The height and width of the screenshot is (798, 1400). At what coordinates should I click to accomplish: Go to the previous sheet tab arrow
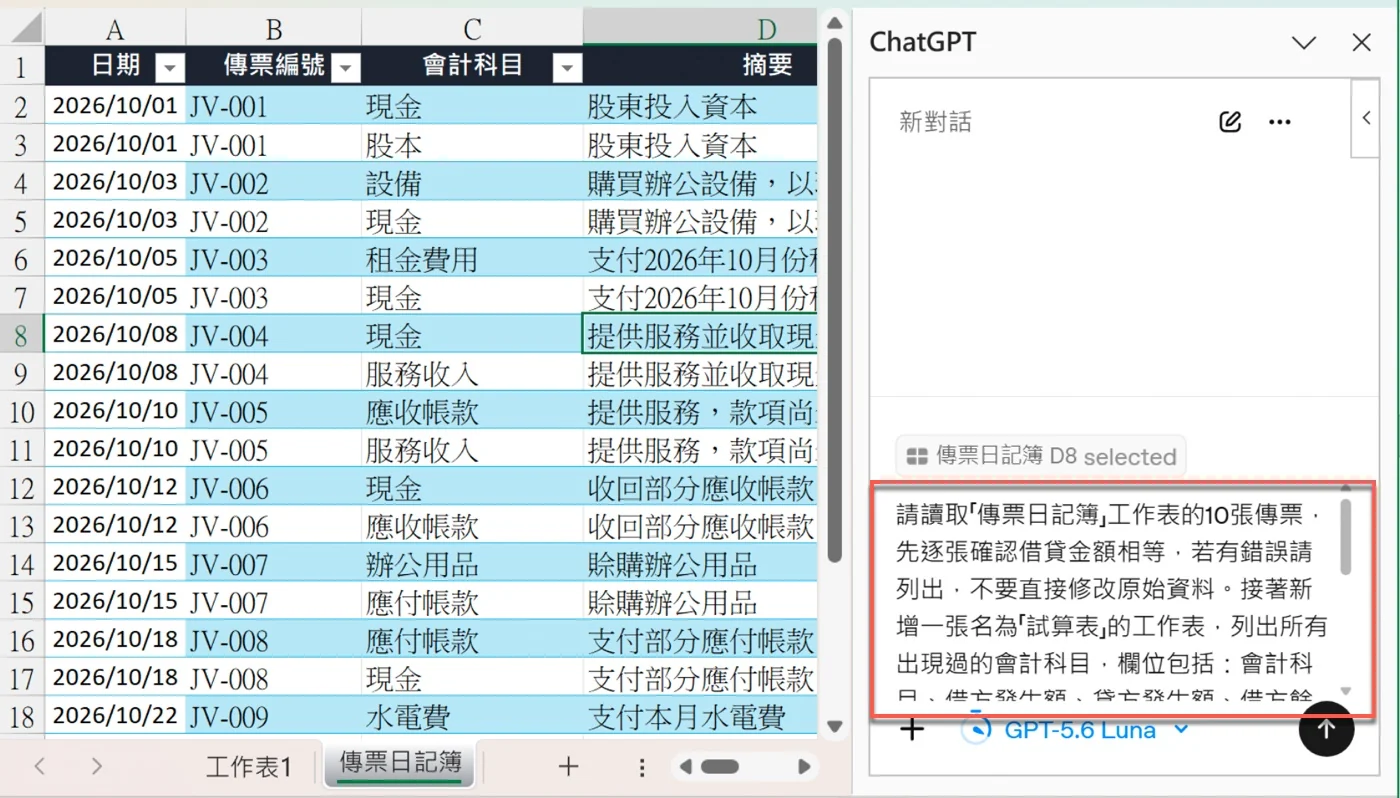click(40, 767)
